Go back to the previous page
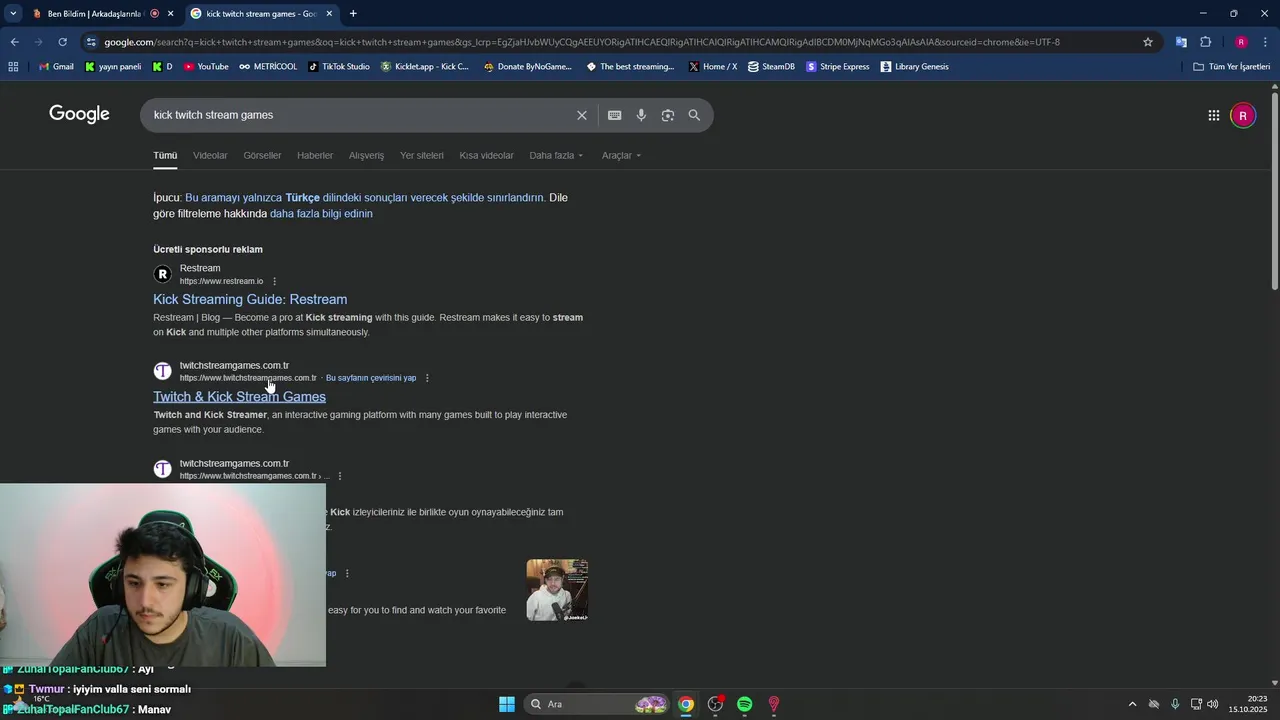Screen dimensions: 1280x720 [x=14, y=42]
